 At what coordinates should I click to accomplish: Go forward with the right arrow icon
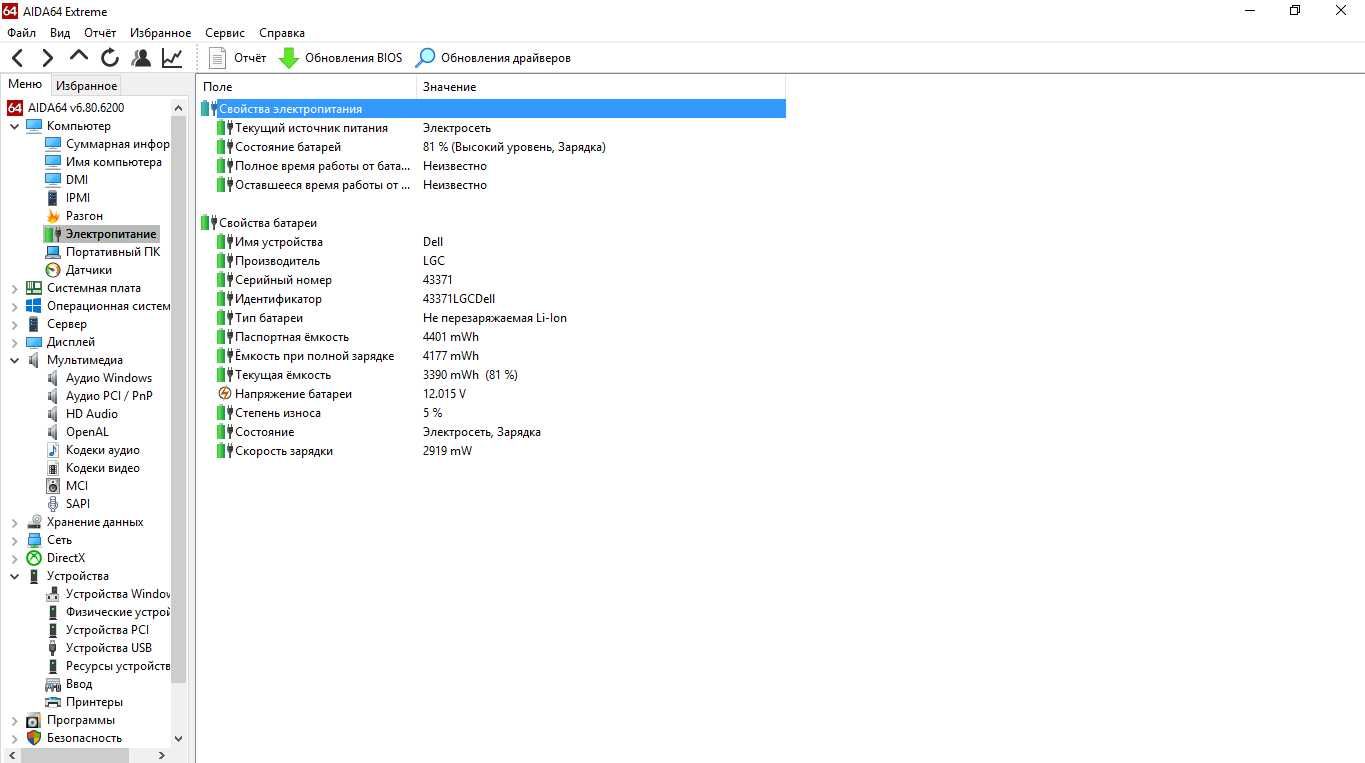(x=47, y=58)
